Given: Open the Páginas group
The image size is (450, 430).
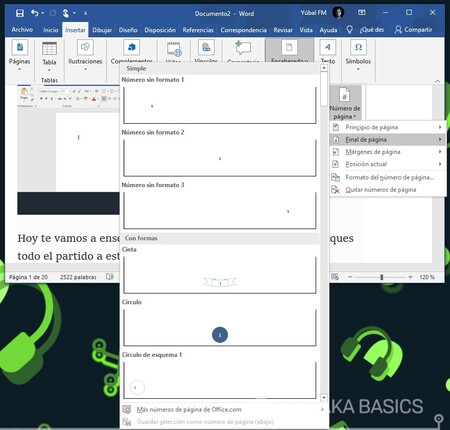Looking at the screenshot, I should (x=20, y=55).
